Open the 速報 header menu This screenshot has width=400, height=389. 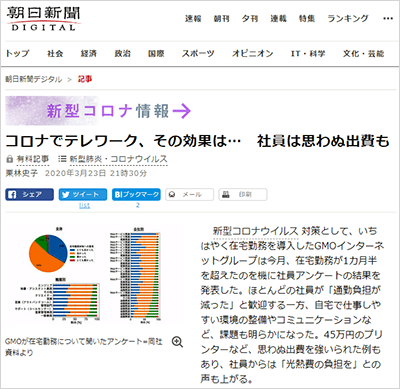[x=193, y=19]
